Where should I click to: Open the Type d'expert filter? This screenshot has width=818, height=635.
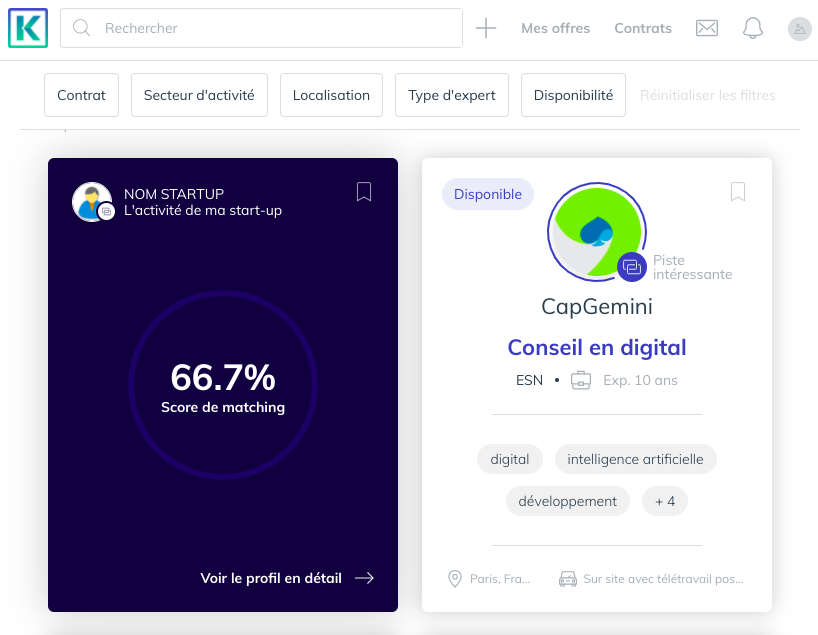pyautogui.click(x=452, y=95)
